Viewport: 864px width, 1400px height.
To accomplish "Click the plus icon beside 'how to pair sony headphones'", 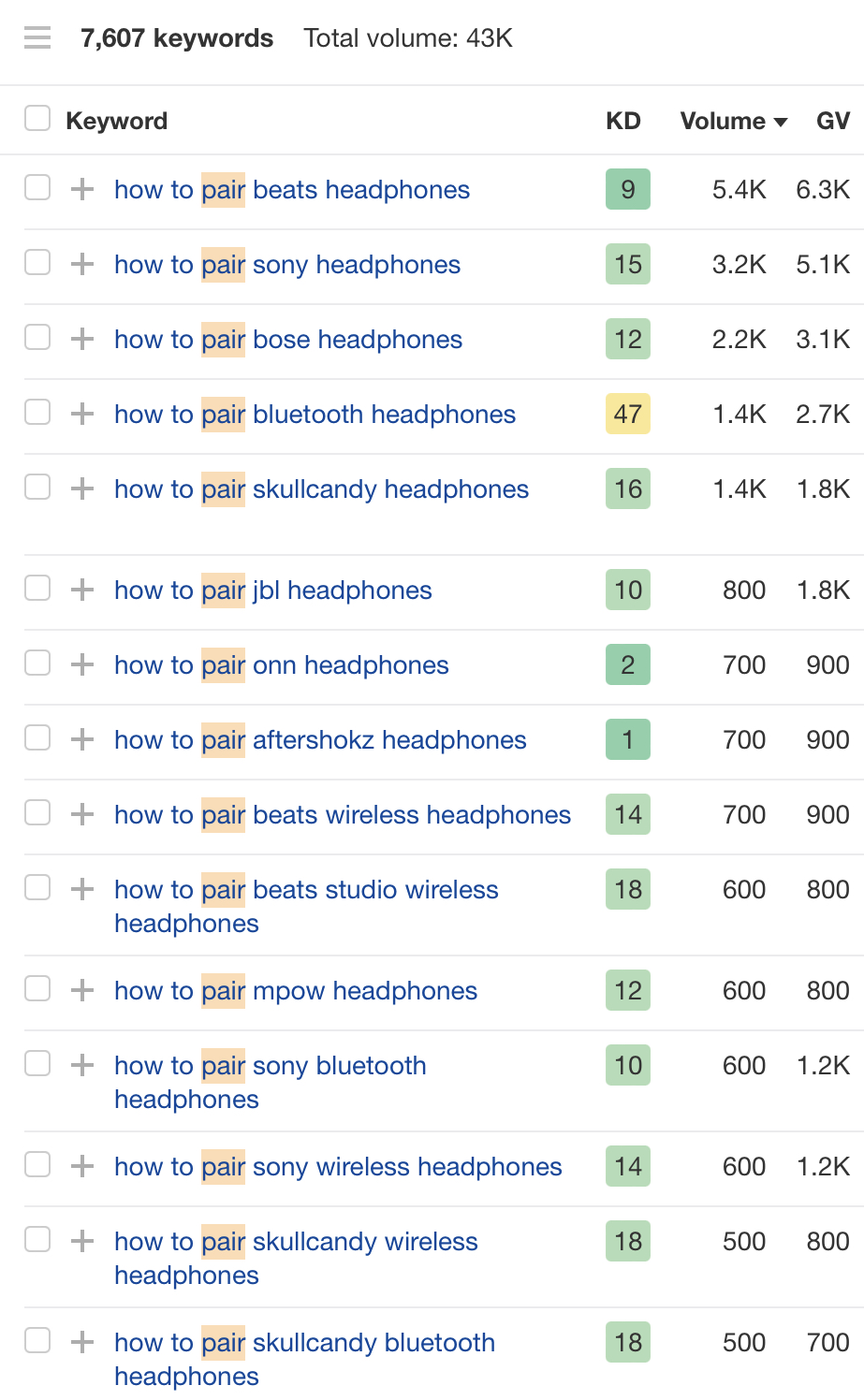I will click(82, 264).
